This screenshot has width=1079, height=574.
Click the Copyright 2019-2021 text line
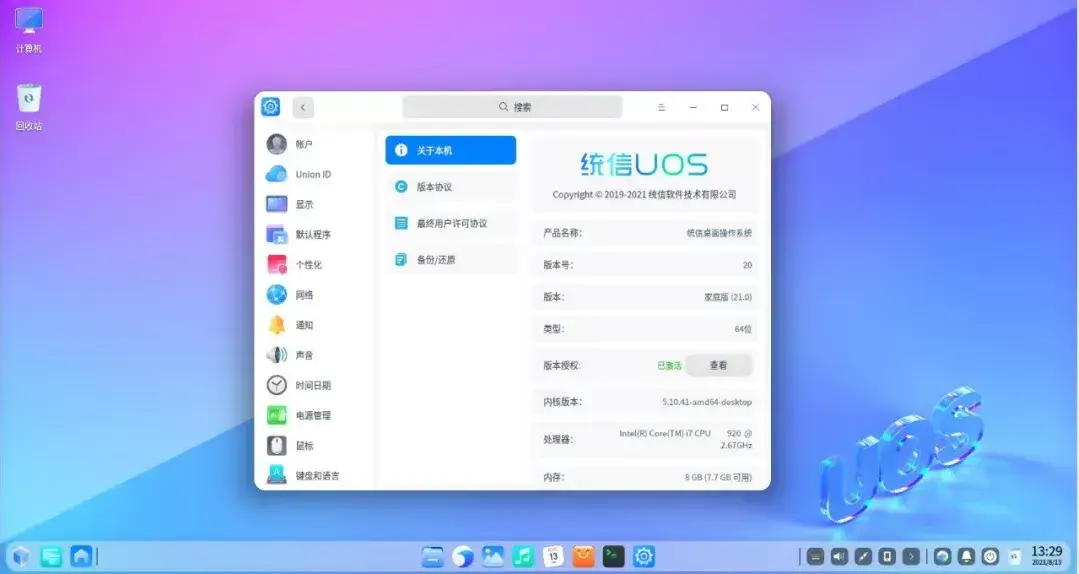pyautogui.click(x=644, y=195)
